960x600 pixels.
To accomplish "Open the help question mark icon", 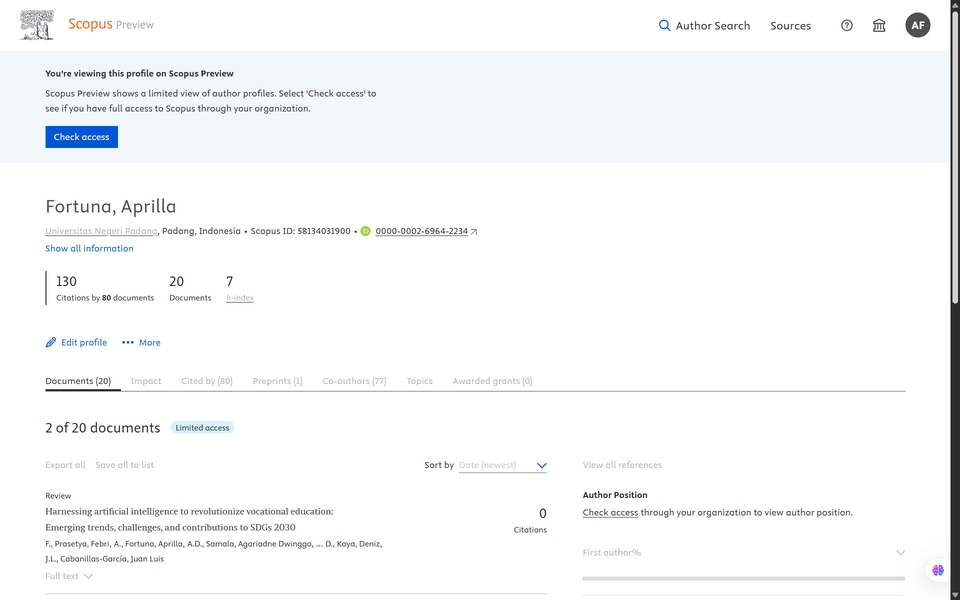I will pyautogui.click(x=847, y=25).
